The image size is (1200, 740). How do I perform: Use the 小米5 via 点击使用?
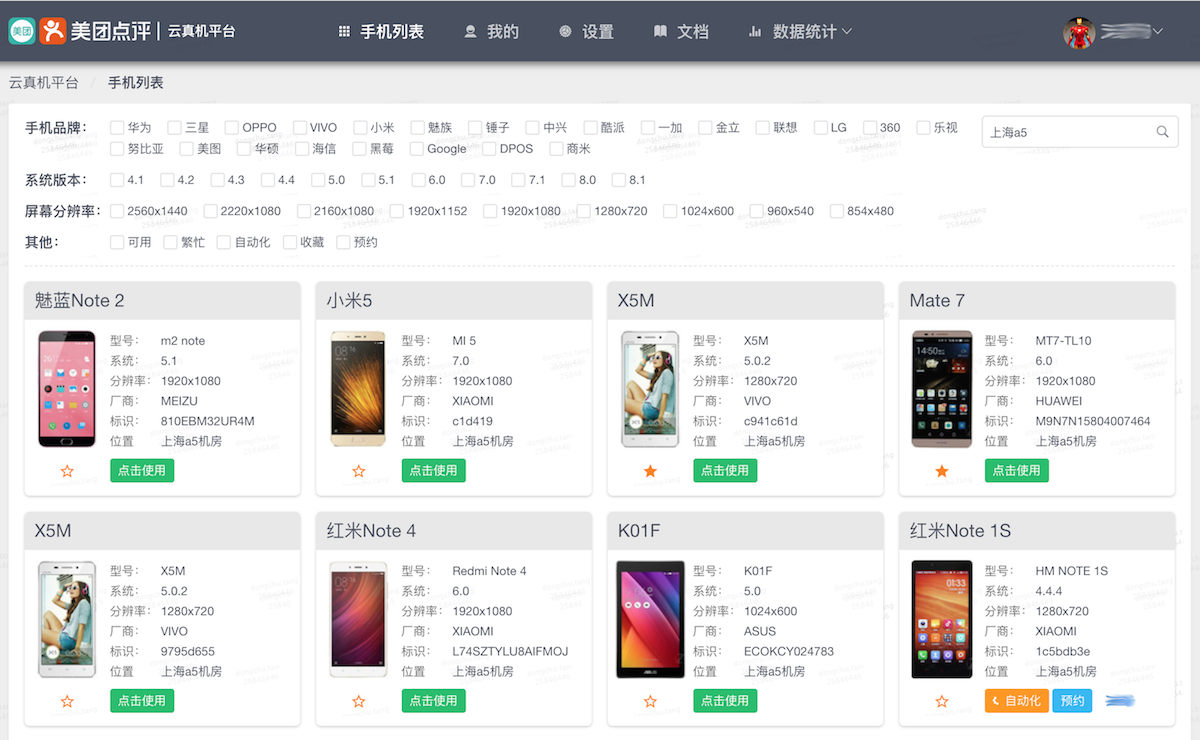point(434,471)
